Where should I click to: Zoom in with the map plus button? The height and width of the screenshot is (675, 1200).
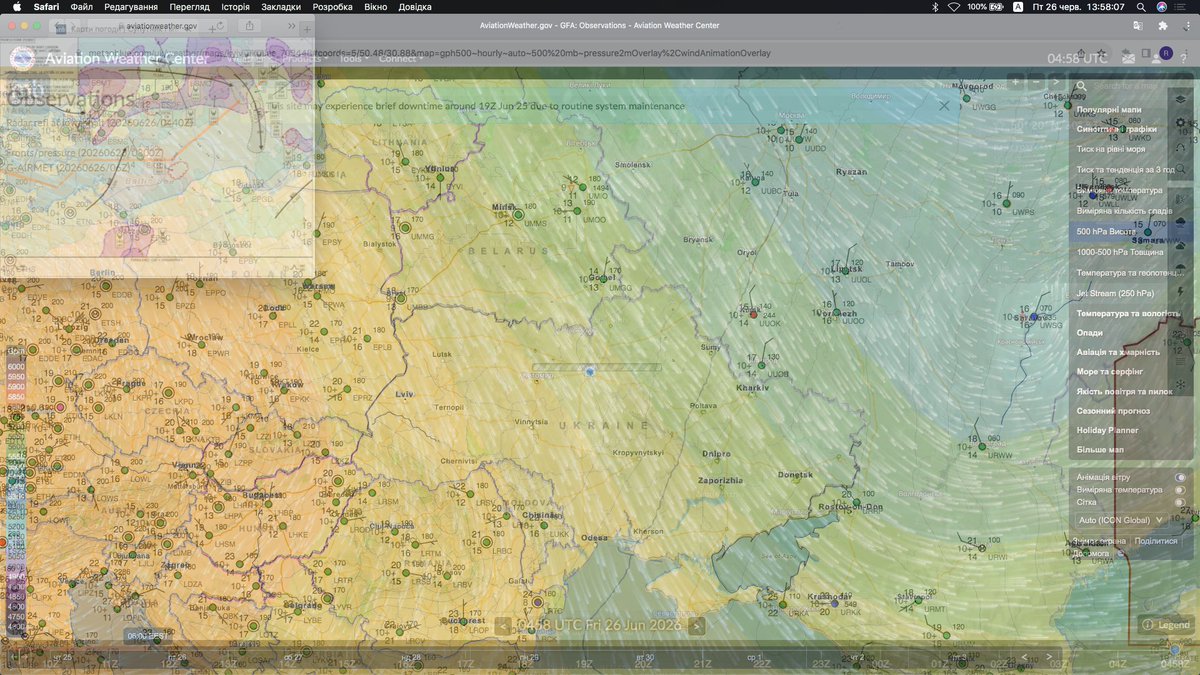[1015, 82]
